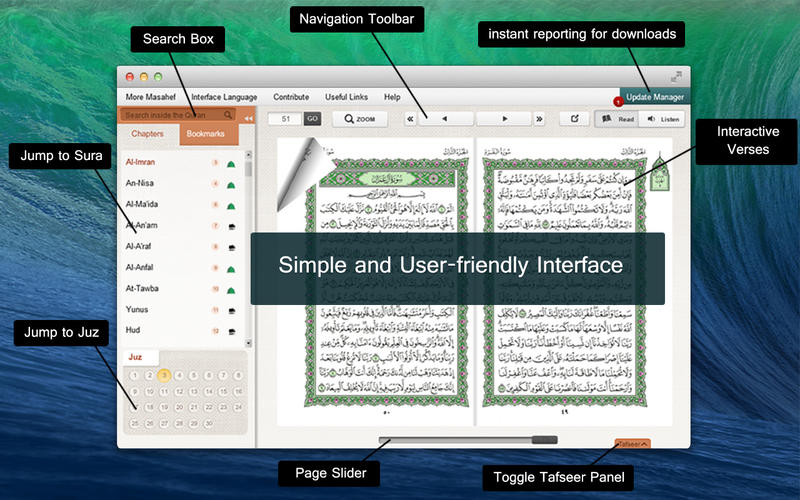Open the Zoom magnifier tool

point(360,119)
